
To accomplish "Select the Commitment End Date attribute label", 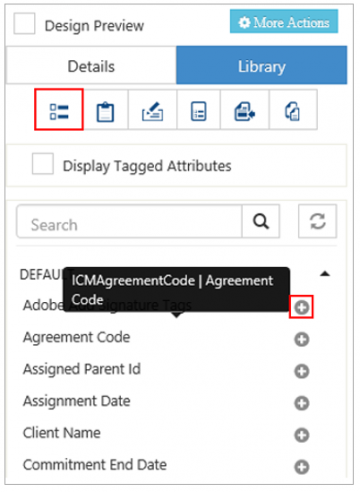I will (95, 465).
